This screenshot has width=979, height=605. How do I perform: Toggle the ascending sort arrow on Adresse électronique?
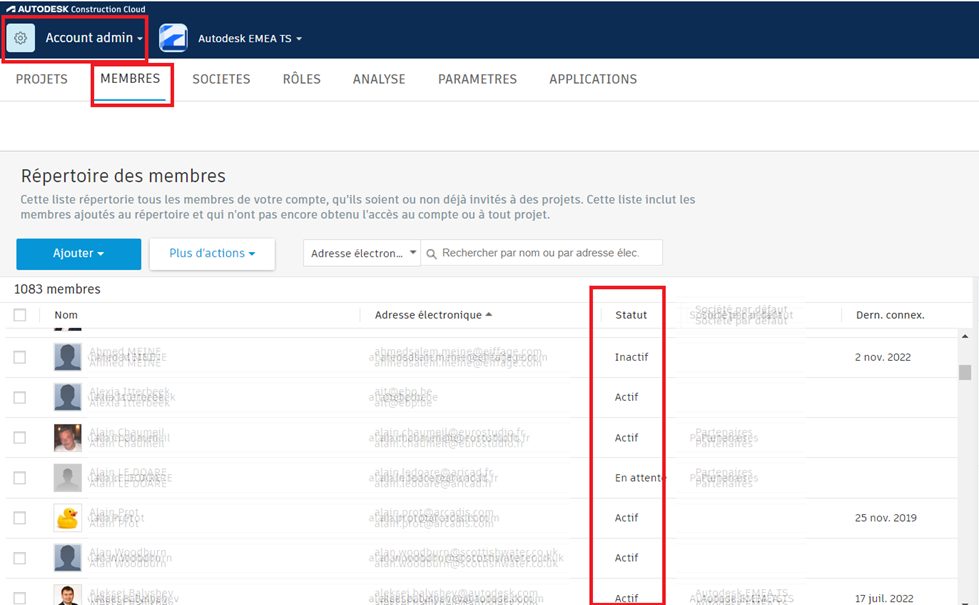coord(489,314)
